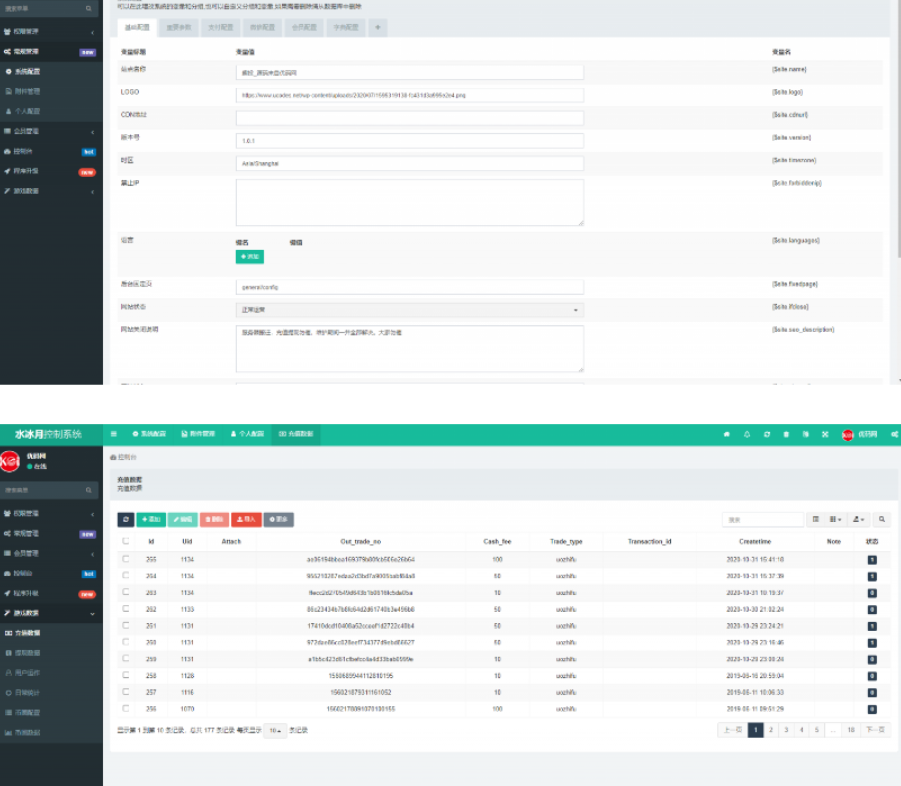Expand pencil-icon item chevron in upper sidebar

(x=93, y=191)
